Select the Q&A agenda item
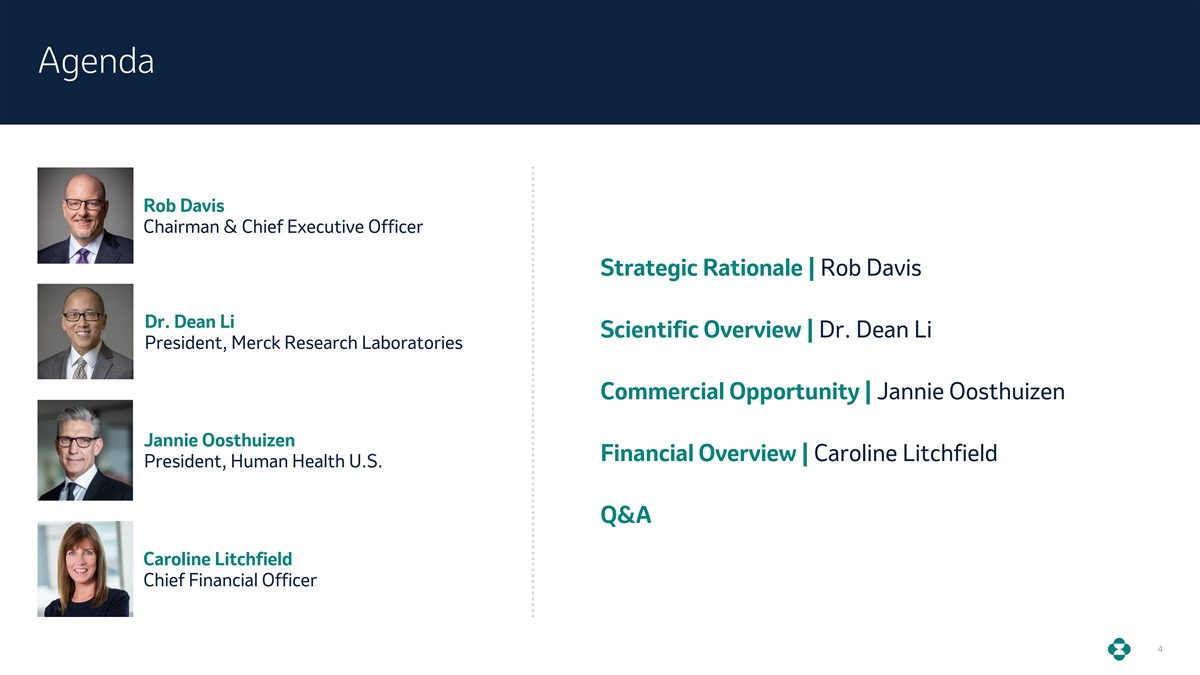This screenshot has width=1200, height=675. point(625,516)
